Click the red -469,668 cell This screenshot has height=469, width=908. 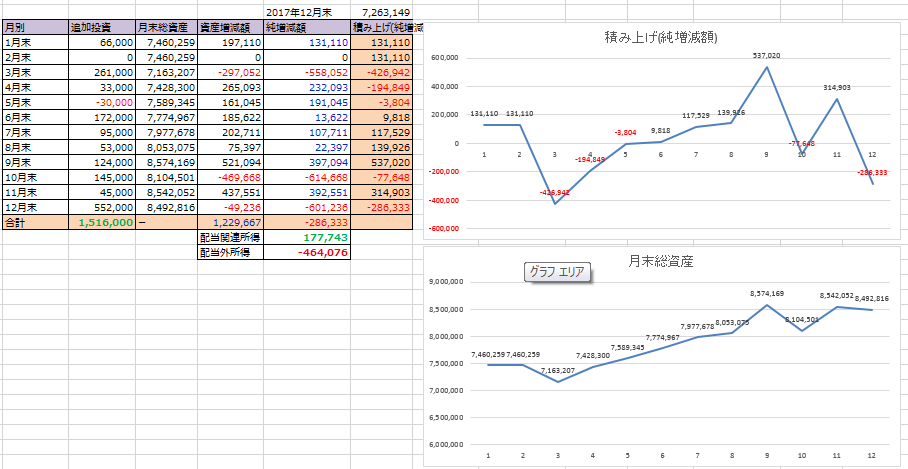(x=230, y=178)
